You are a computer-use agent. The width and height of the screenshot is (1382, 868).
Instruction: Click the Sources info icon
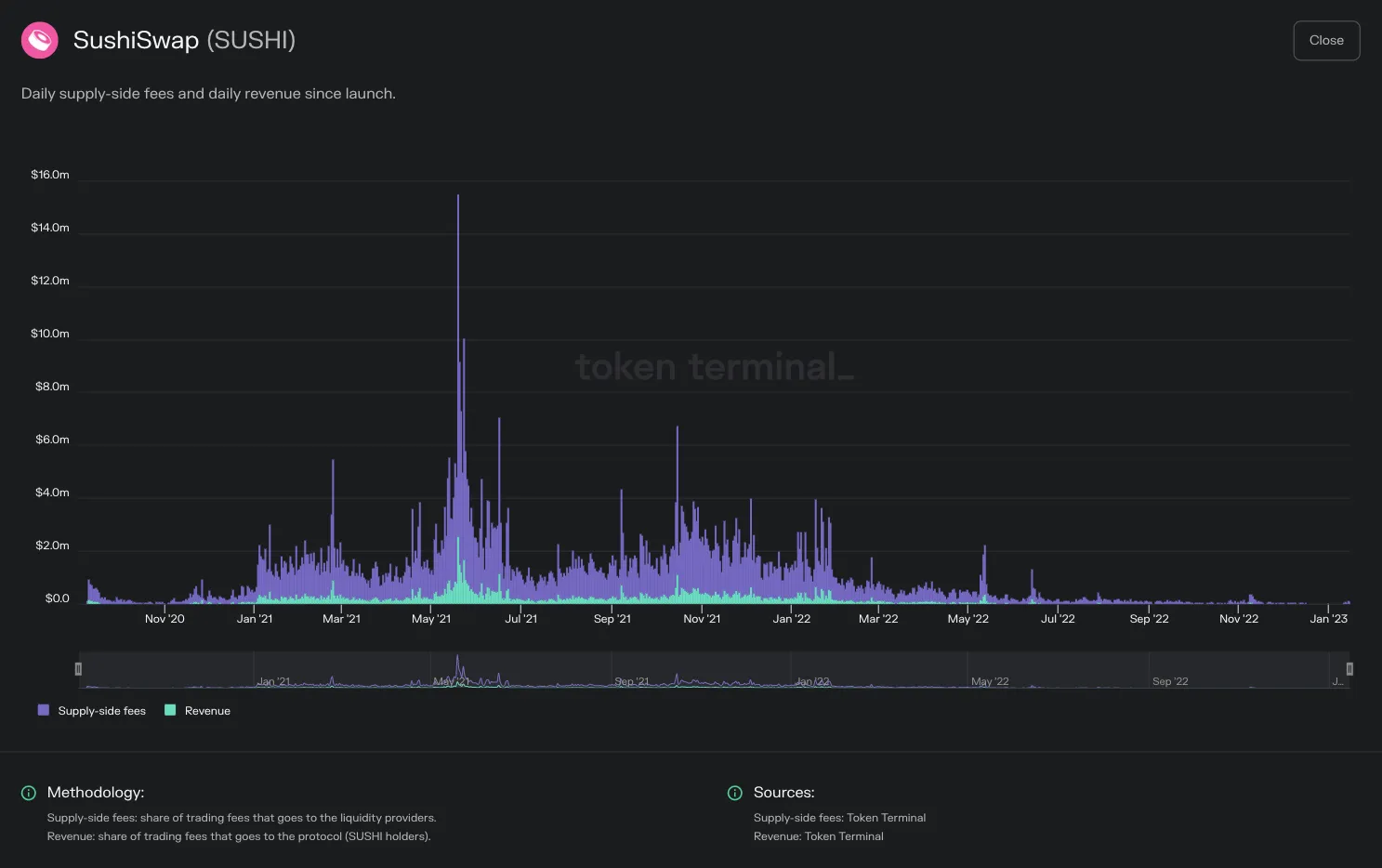click(735, 793)
